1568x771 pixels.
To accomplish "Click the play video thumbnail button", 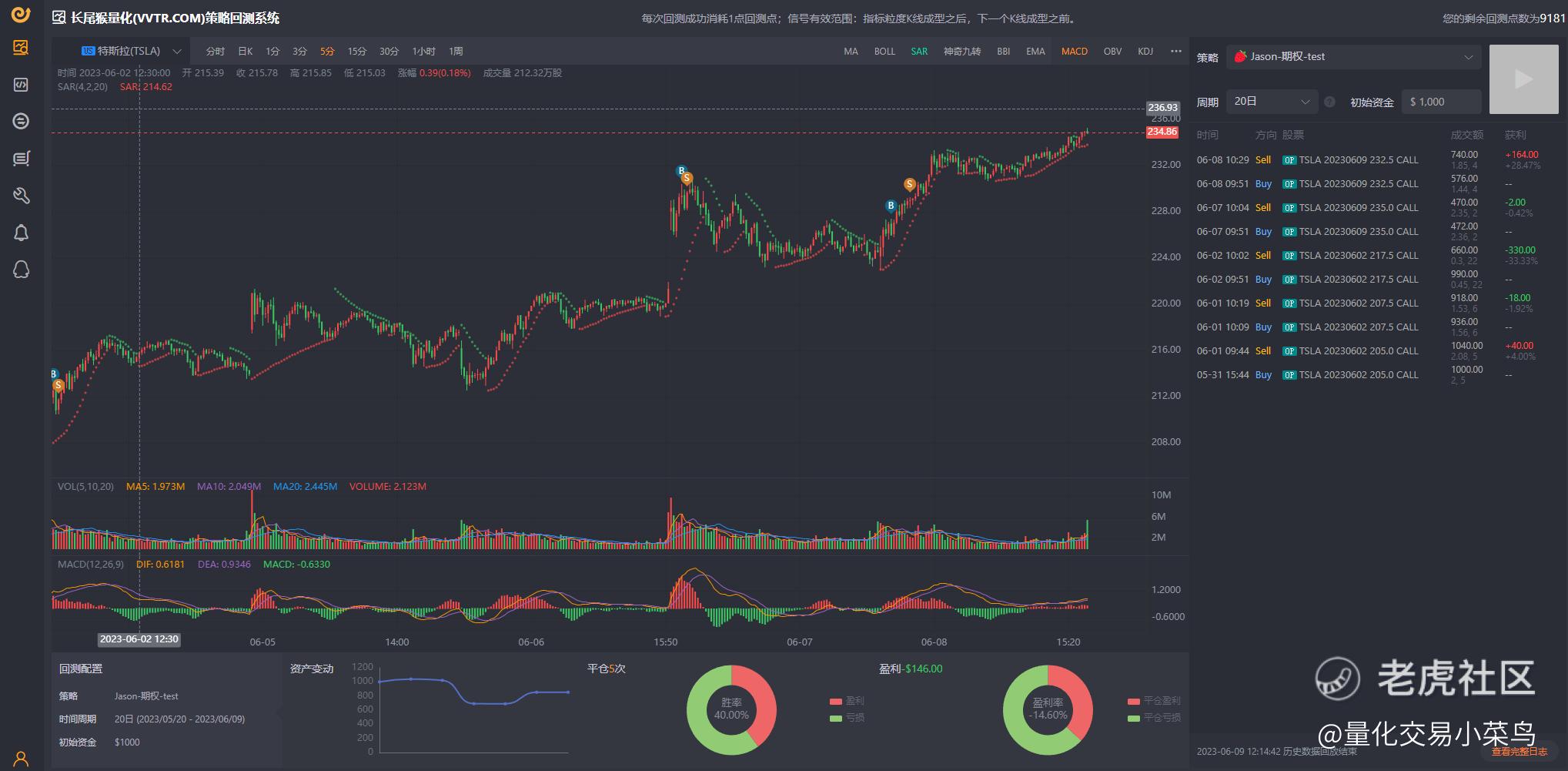I will pyautogui.click(x=1523, y=79).
